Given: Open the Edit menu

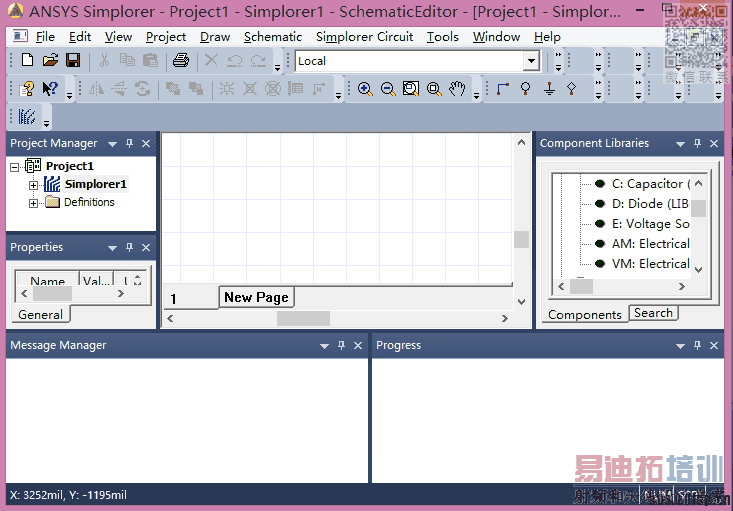Looking at the screenshot, I should coord(80,37).
